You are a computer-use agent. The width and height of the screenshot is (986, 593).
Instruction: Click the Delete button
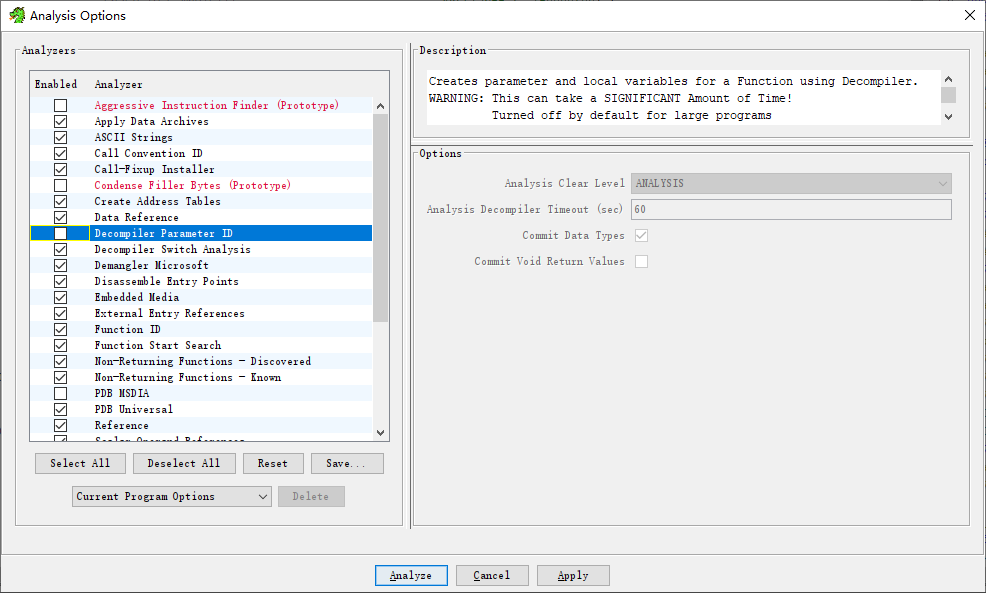coord(311,496)
